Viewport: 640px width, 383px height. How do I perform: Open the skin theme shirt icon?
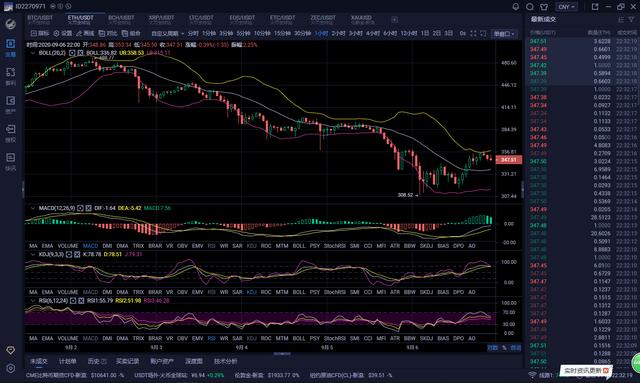click(x=544, y=7)
